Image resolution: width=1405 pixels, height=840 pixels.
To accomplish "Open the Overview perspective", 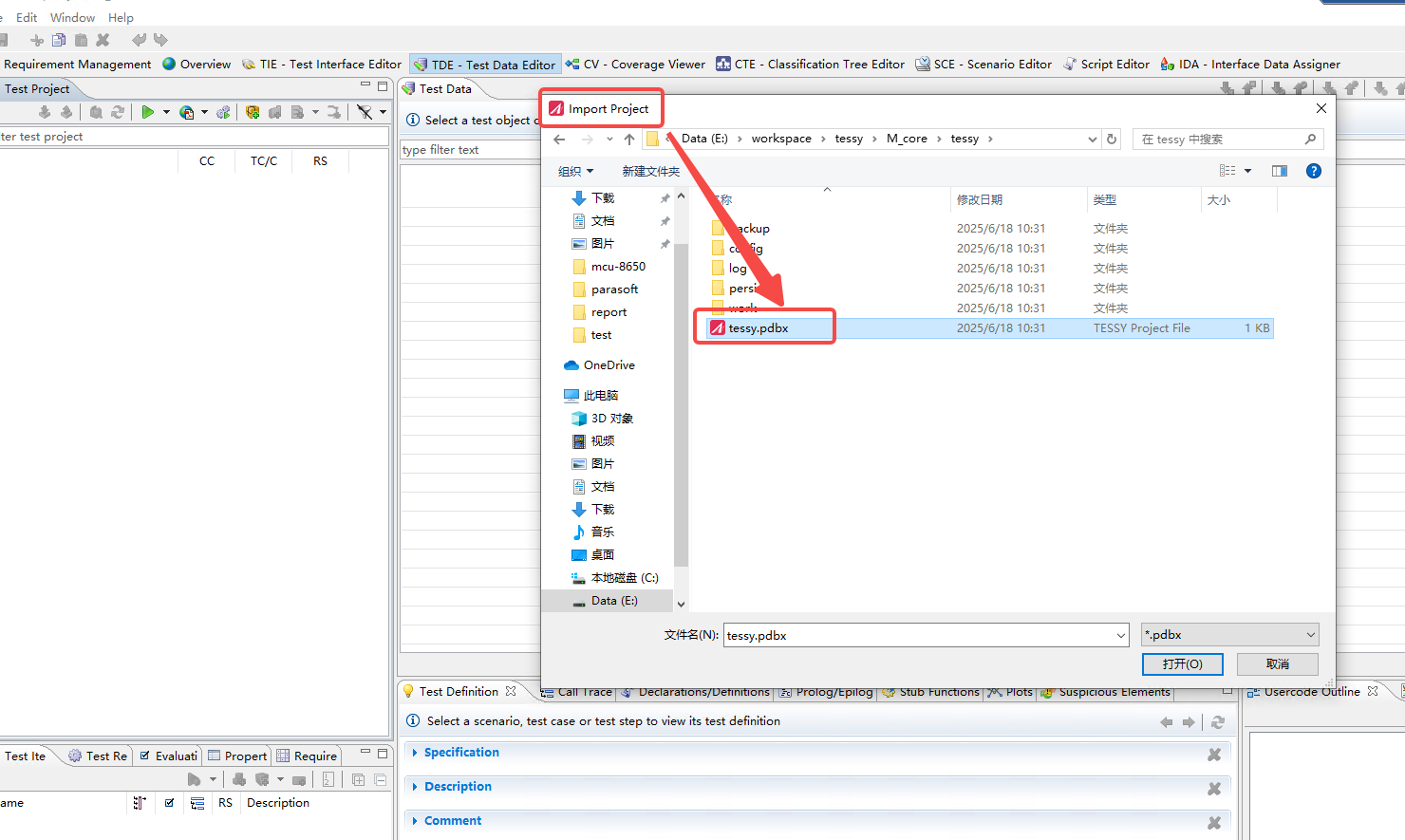I will coord(197,65).
